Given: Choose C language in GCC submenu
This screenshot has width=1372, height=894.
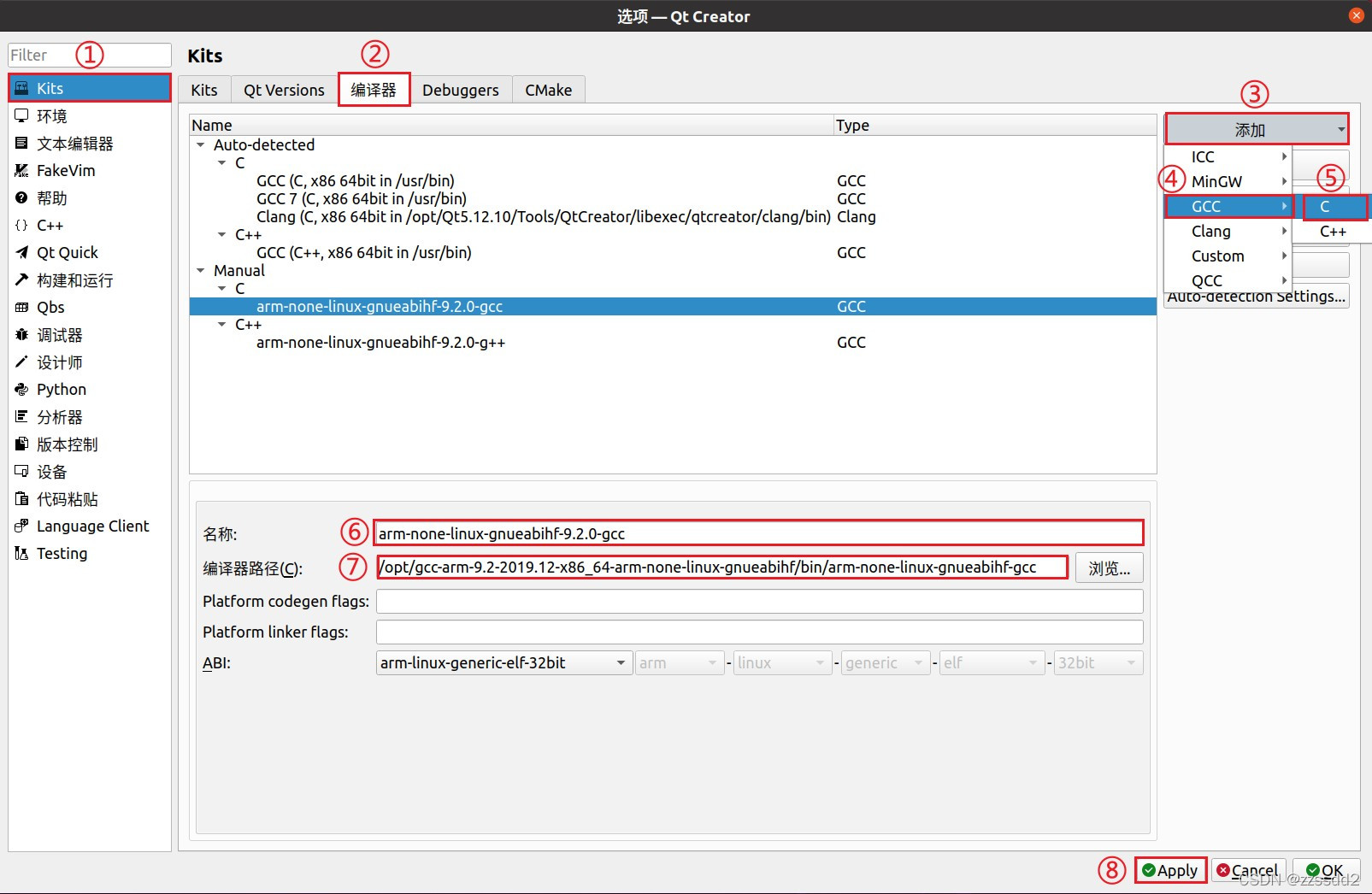Looking at the screenshot, I should (1335, 206).
